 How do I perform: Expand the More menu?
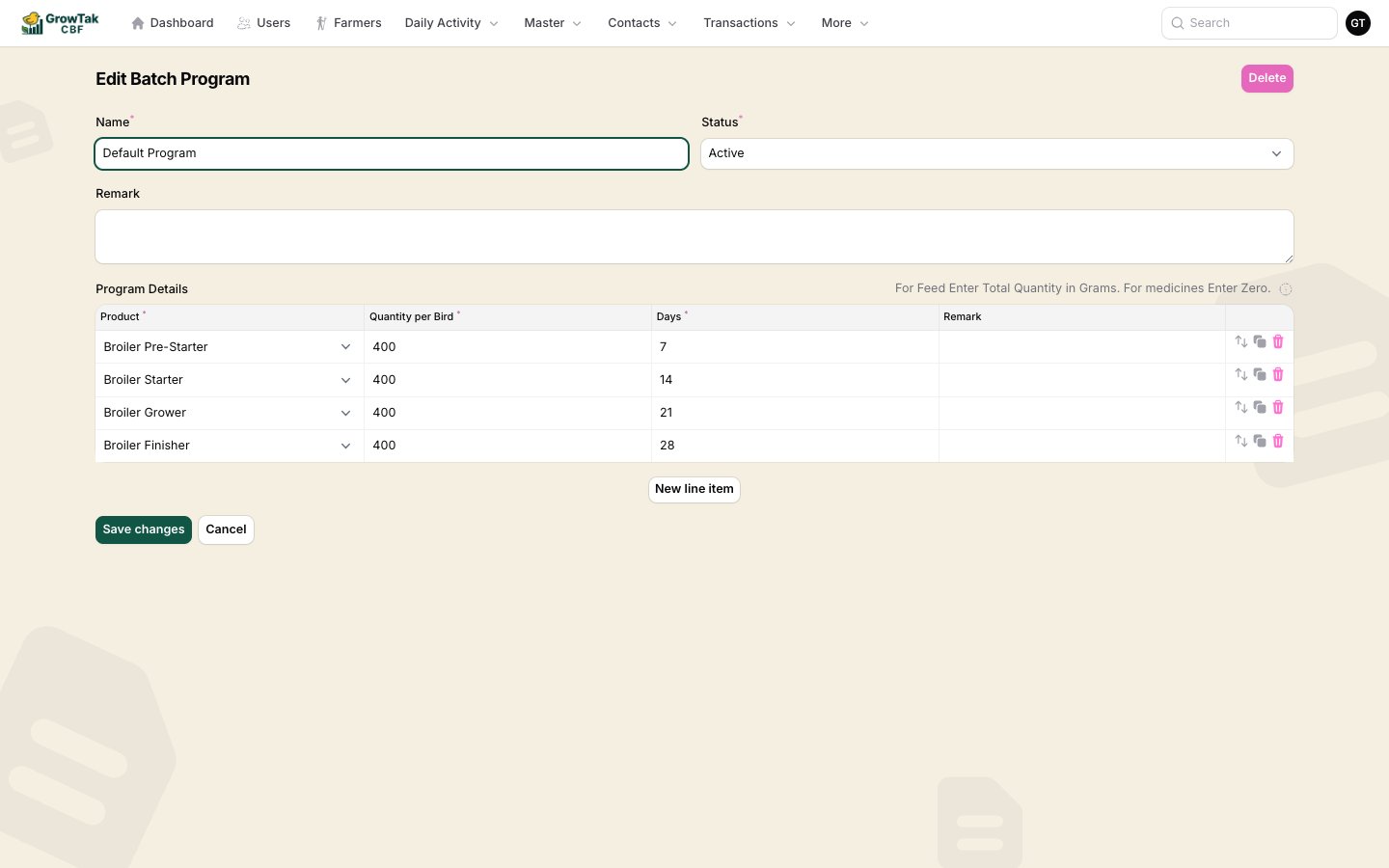[x=845, y=23]
